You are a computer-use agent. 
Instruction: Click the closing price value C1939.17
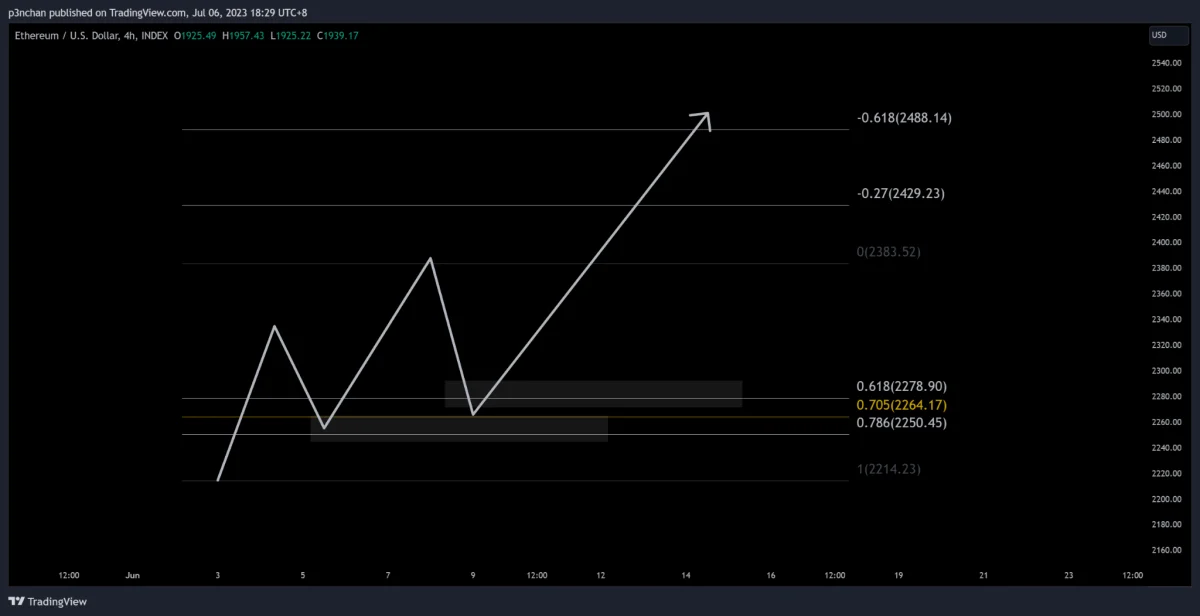(336, 36)
